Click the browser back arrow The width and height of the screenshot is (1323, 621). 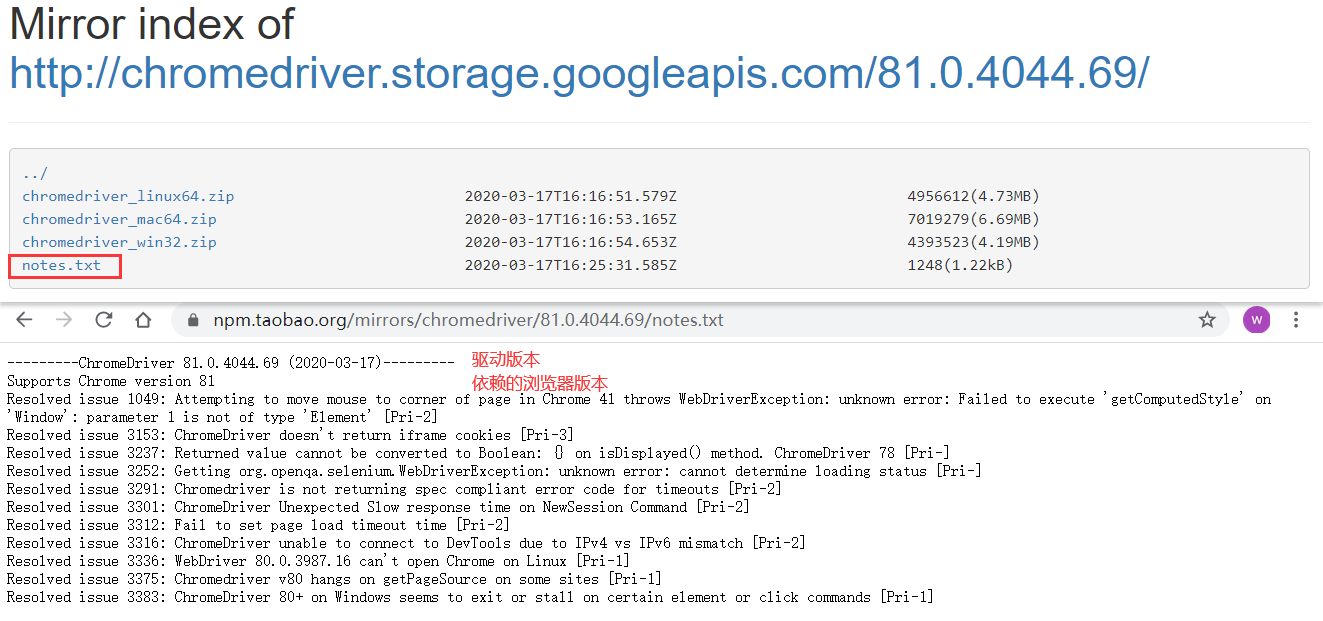(x=24, y=320)
